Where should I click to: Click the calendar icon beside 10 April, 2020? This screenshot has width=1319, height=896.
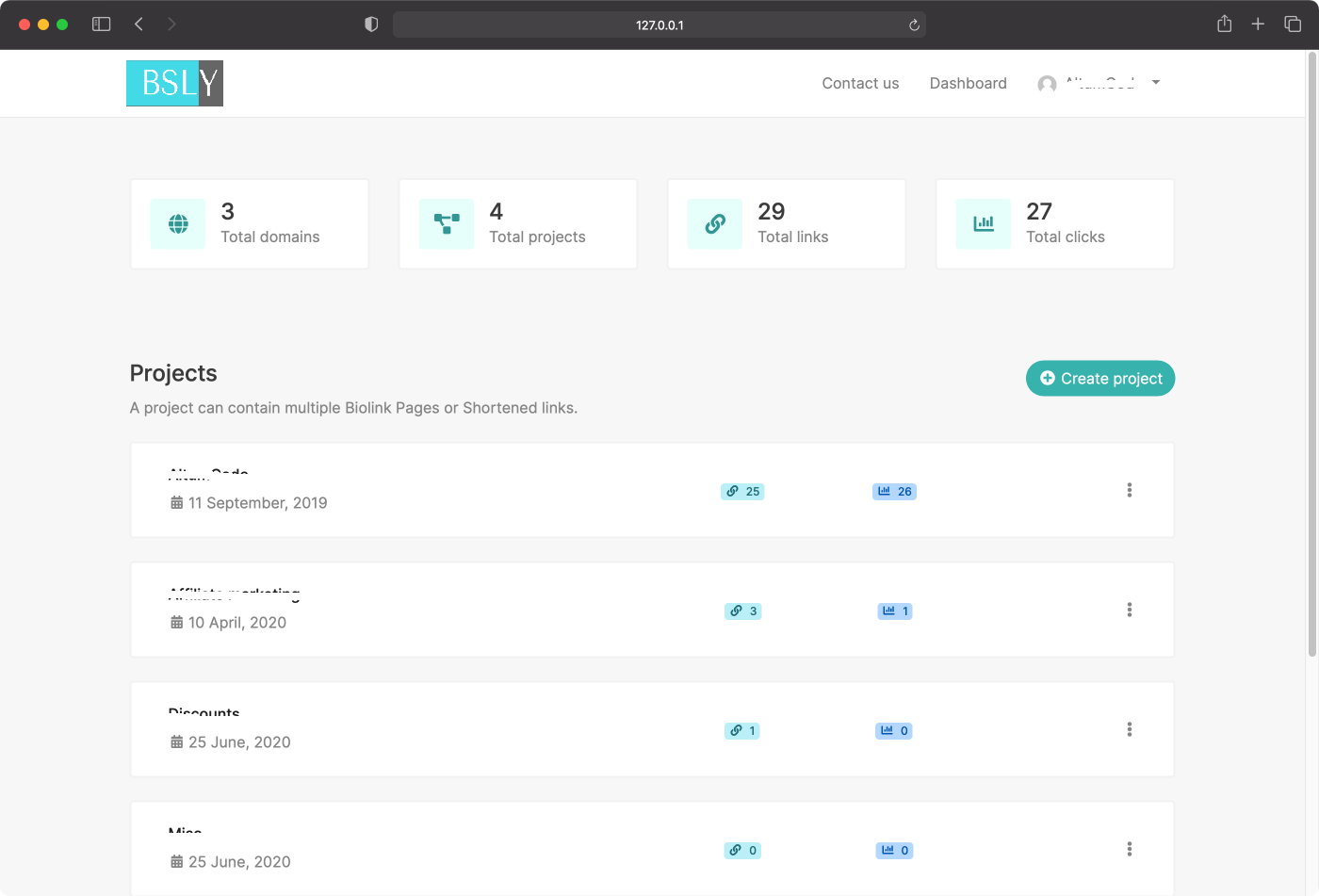[x=176, y=623]
